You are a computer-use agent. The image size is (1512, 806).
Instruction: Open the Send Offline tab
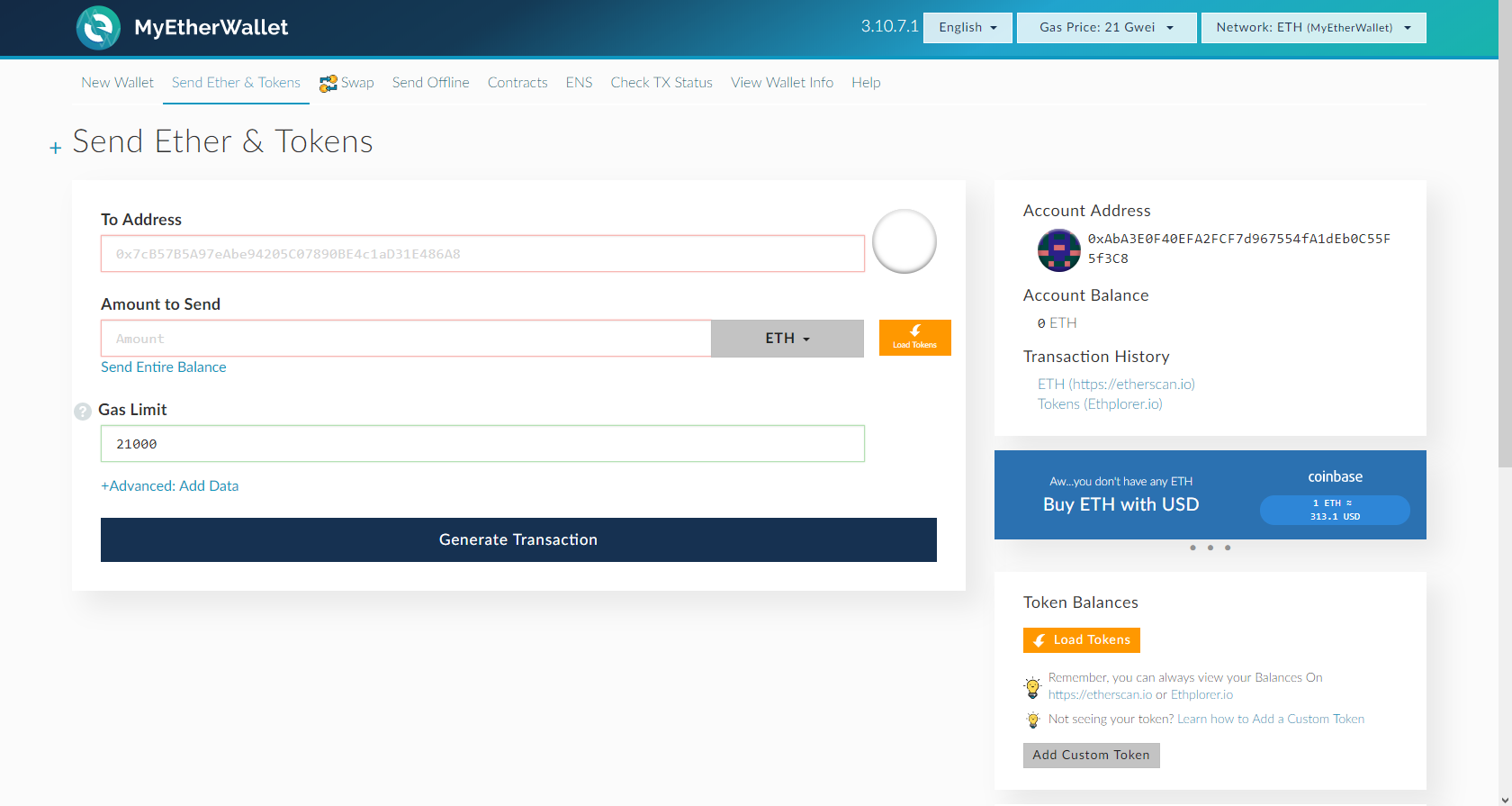point(430,82)
